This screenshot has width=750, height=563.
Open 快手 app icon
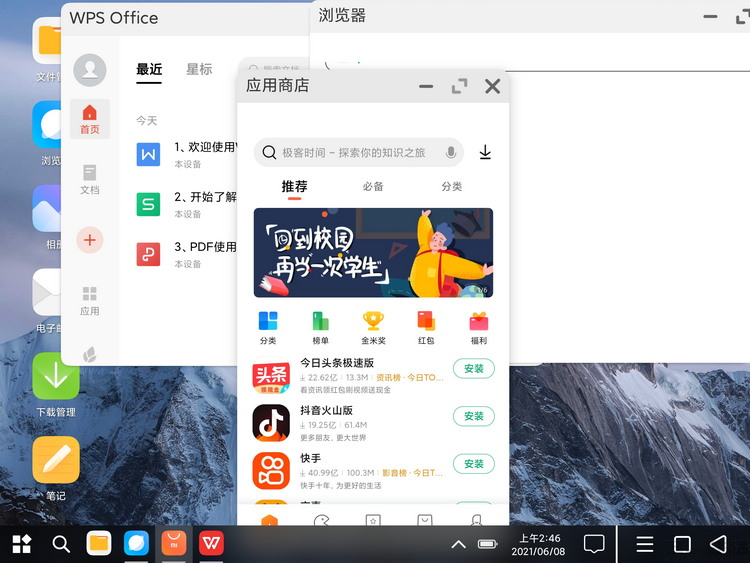(x=271, y=471)
